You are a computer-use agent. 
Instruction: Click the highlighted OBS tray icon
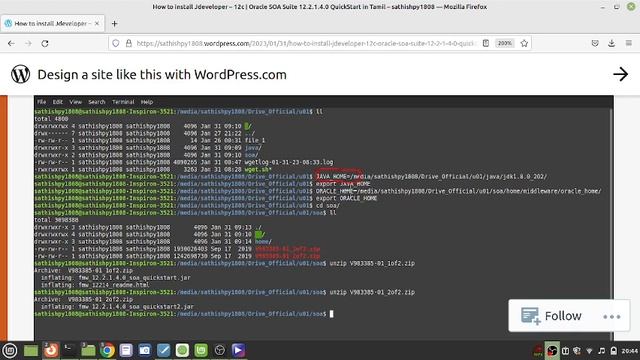pos(552,350)
